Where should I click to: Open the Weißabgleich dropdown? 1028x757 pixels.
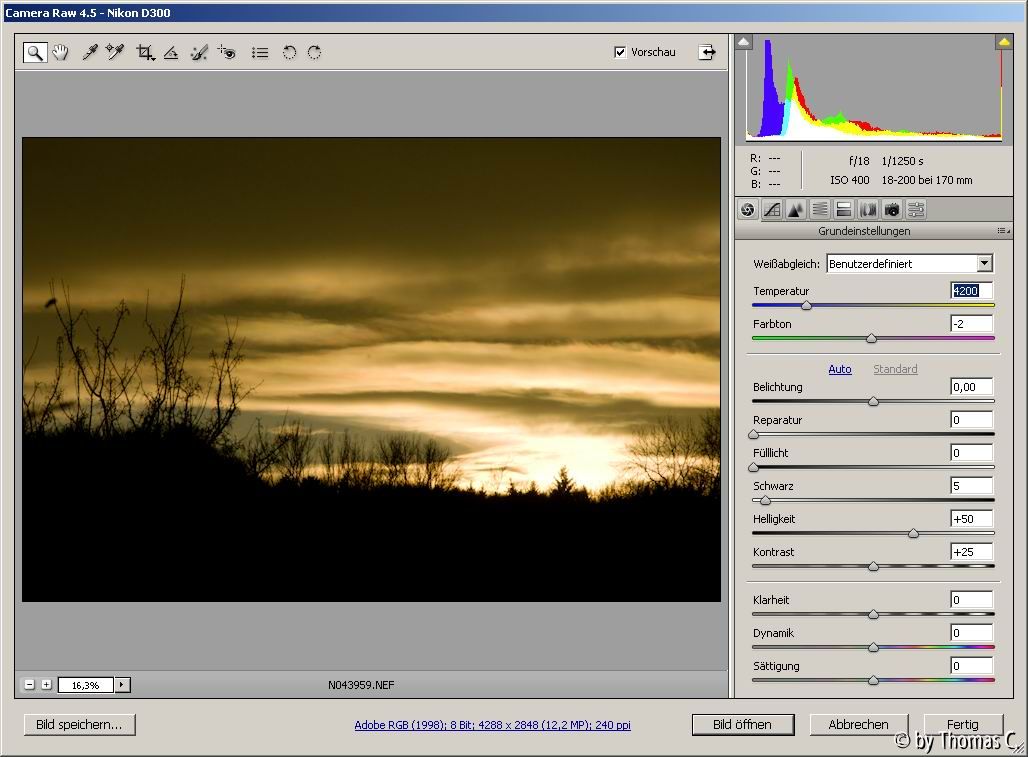(984, 263)
